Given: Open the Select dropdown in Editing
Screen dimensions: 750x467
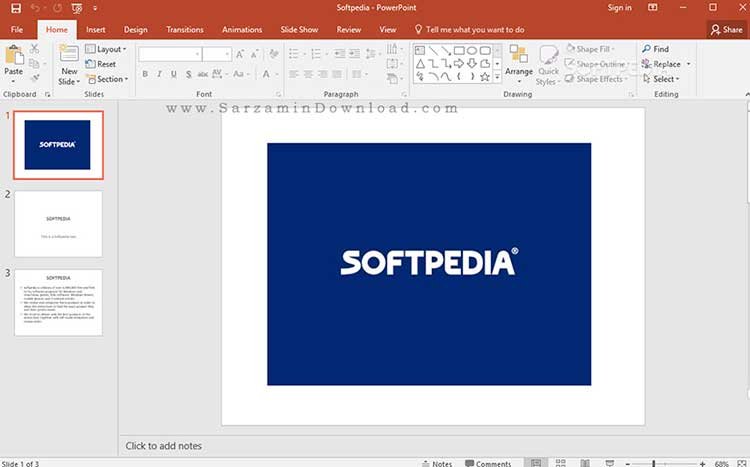Looking at the screenshot, I should click(662, 79).
